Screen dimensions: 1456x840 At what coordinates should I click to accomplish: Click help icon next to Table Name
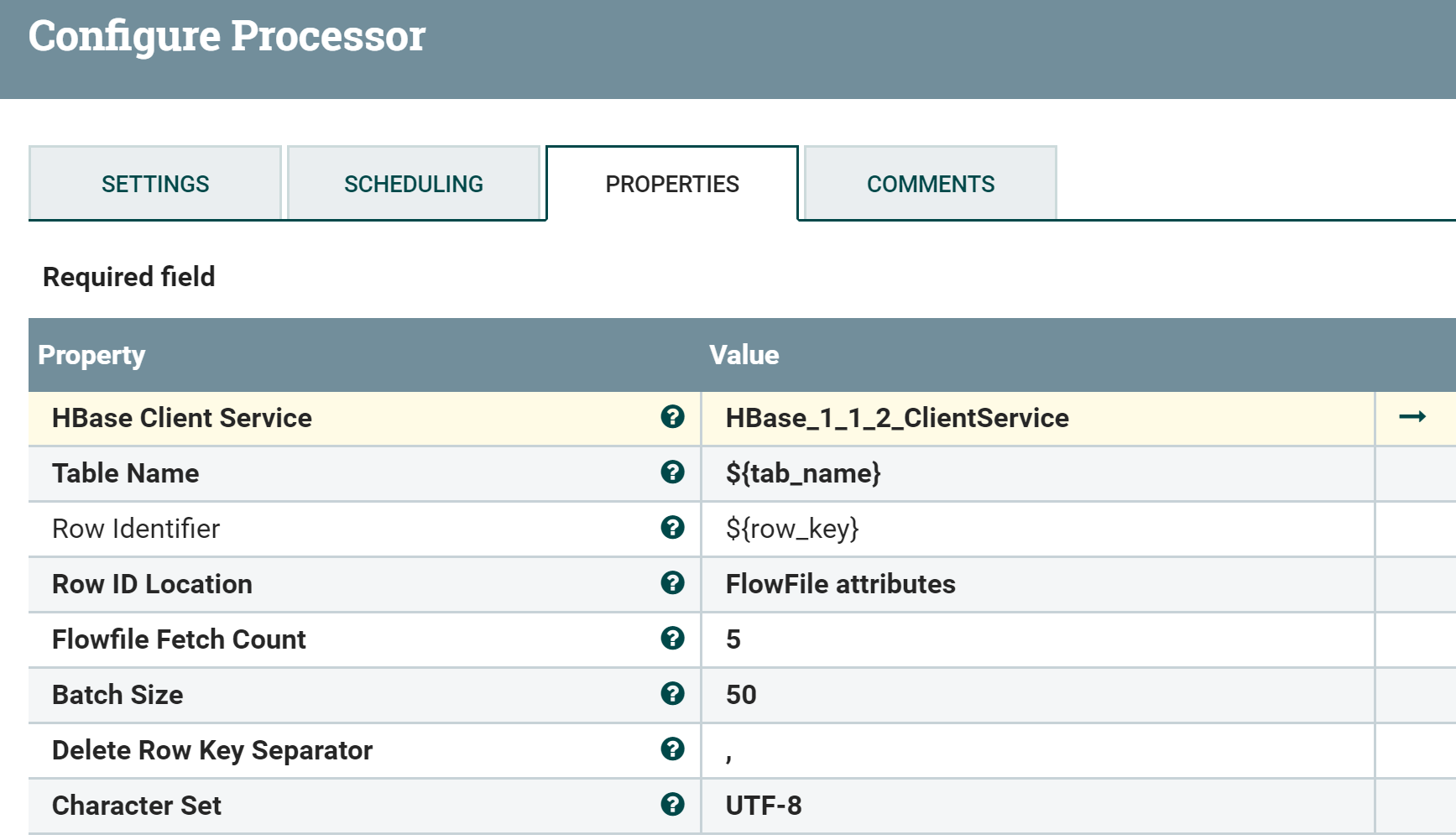click(672, 472)
